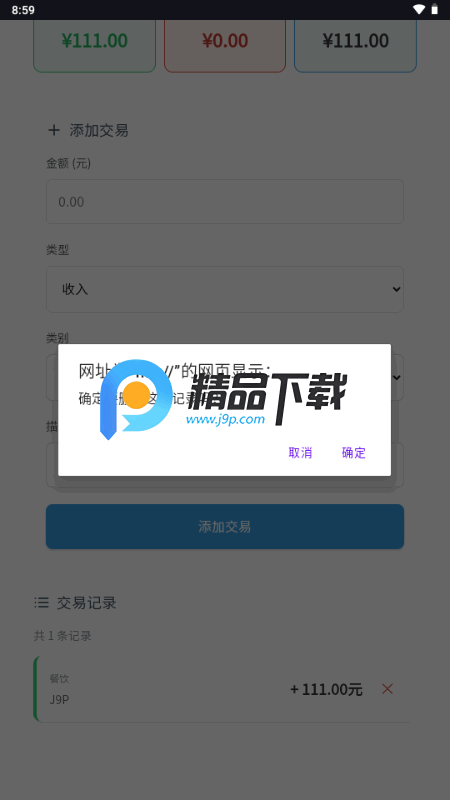This screenshot has height=800, width=450.
Task: Click the blue 添加交易 submit button
Action: coord(224,527)
